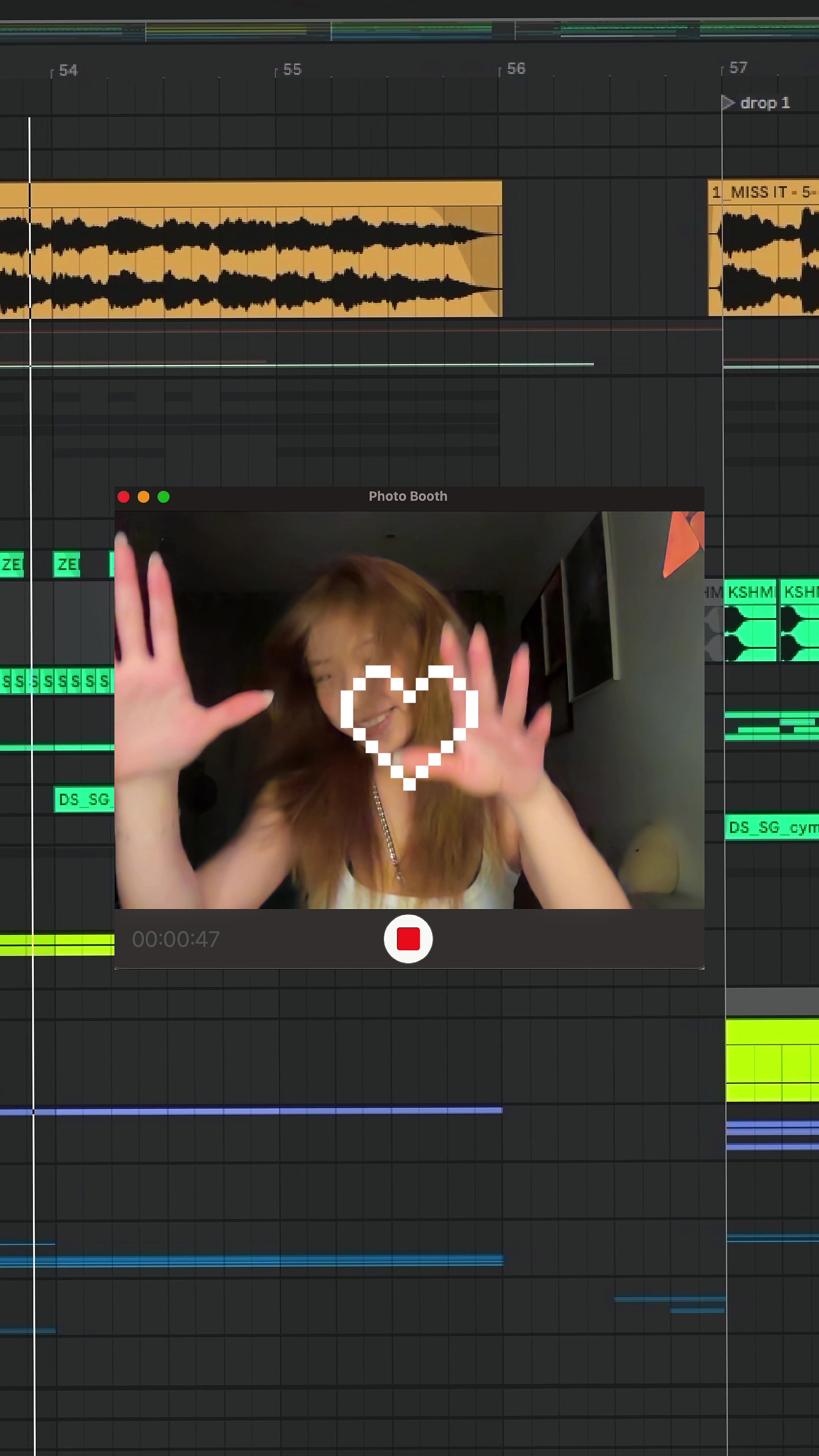
Task: Click the arrangement overview strip
Action: (x=409, y=30)
